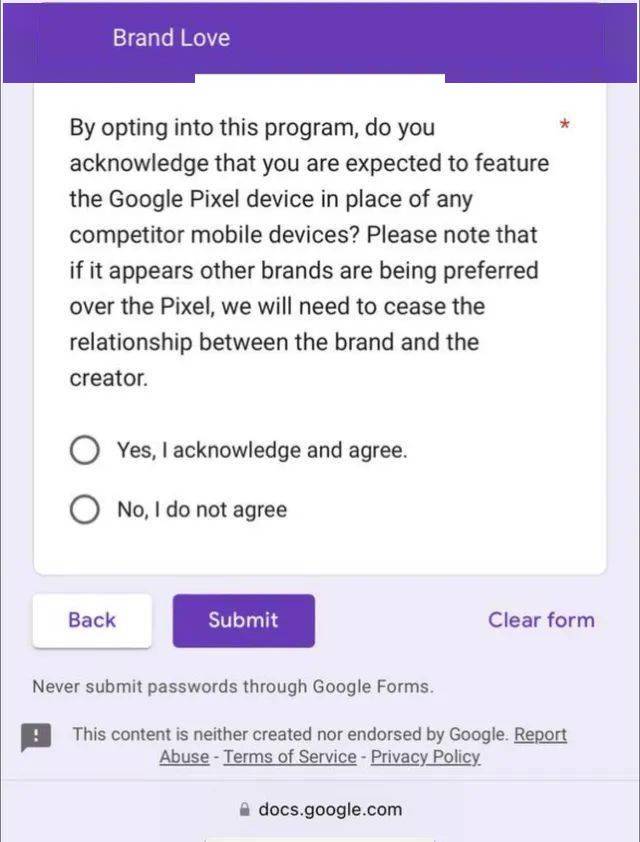640x842 pixels.
Task: Click the "Yes, I acknowledge and agree." label text
Action: (263, 450)
